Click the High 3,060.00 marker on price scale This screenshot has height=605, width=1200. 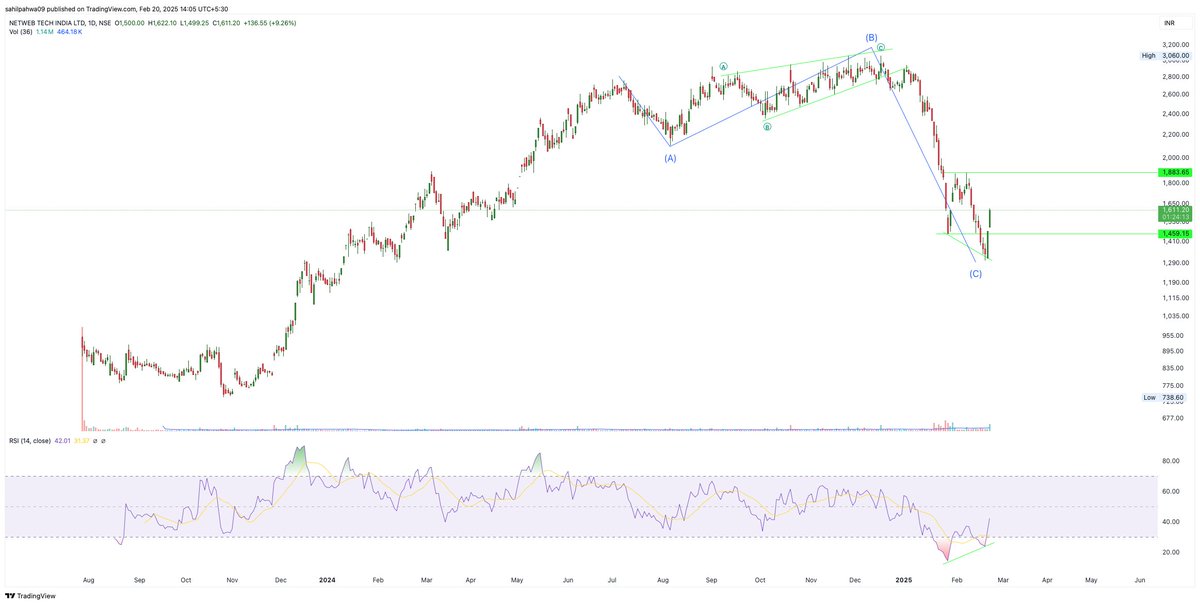pyautogui.click(x=1166, y=55)
